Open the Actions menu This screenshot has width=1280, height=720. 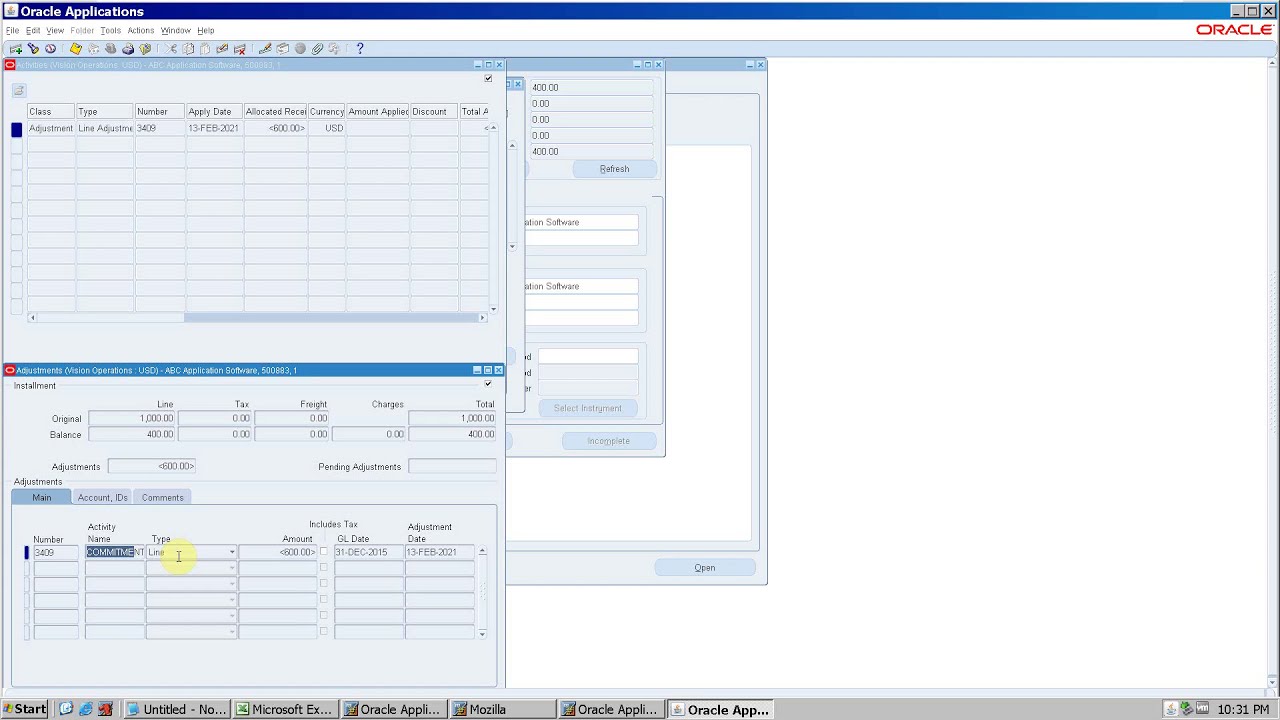pyautogui.click(x=140, y=30)
